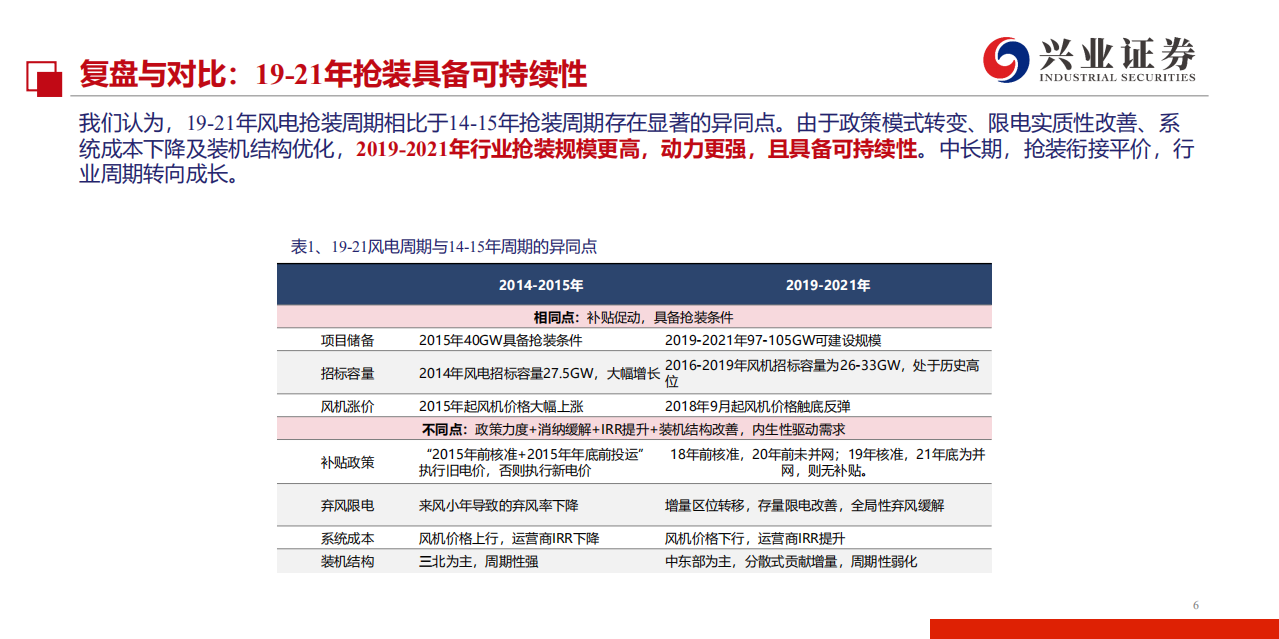Select the 2019-2021年 column header
Image resolution: width=1279 pixels, height=639 pixels.
tap(828, 284)
